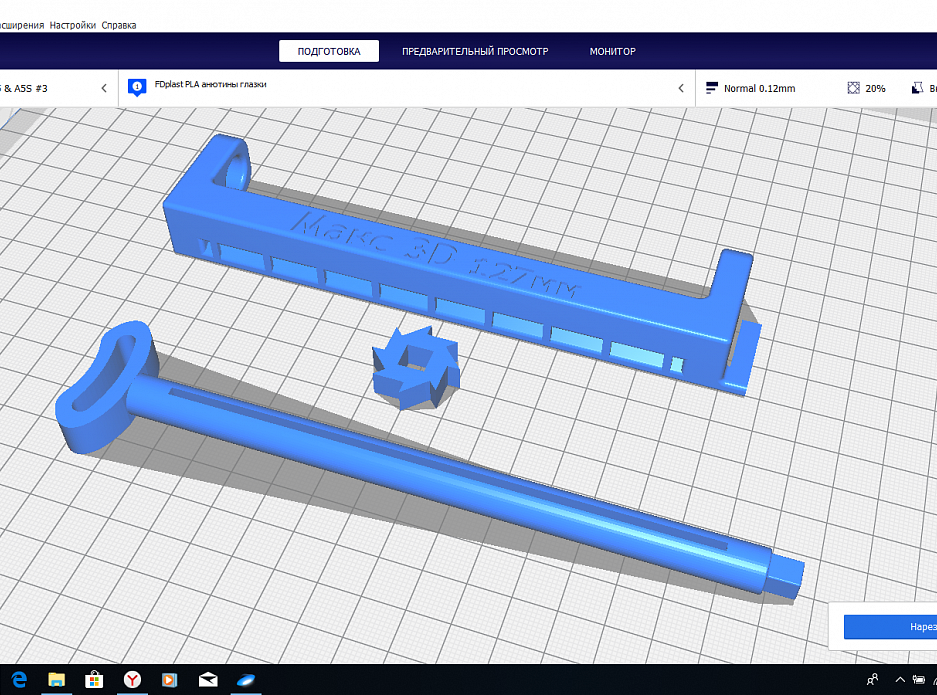The image size is (937, 695).
Task: Click the FDplast PLA material icon
Action: click(x=137, y=88)
